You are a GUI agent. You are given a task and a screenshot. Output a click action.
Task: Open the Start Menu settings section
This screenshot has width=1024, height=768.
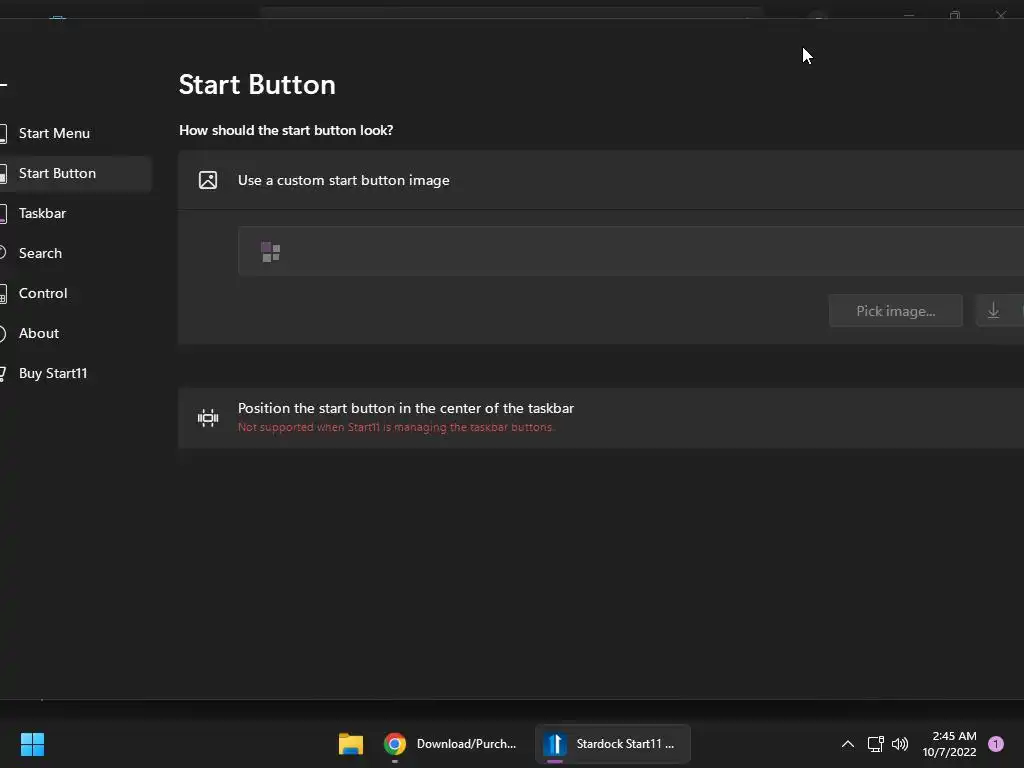pos(54,133)
